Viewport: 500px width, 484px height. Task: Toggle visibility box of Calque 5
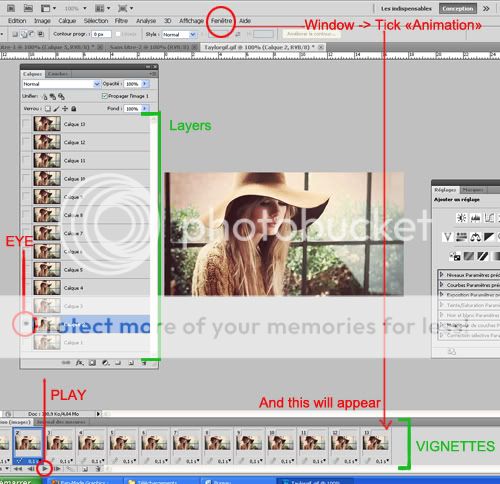click(26, 270)
